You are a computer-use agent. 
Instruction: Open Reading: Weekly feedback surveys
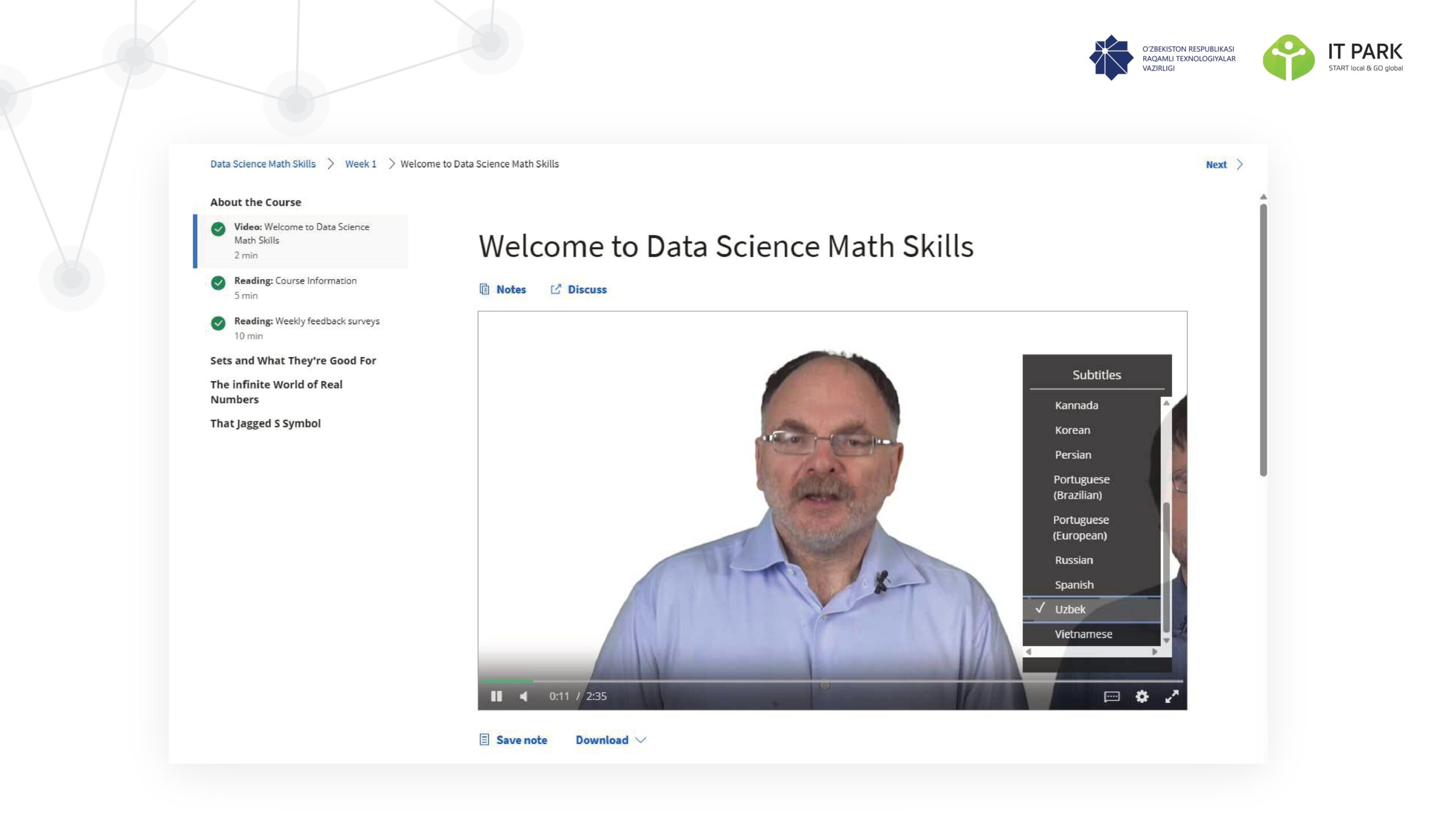coord(307,321)
